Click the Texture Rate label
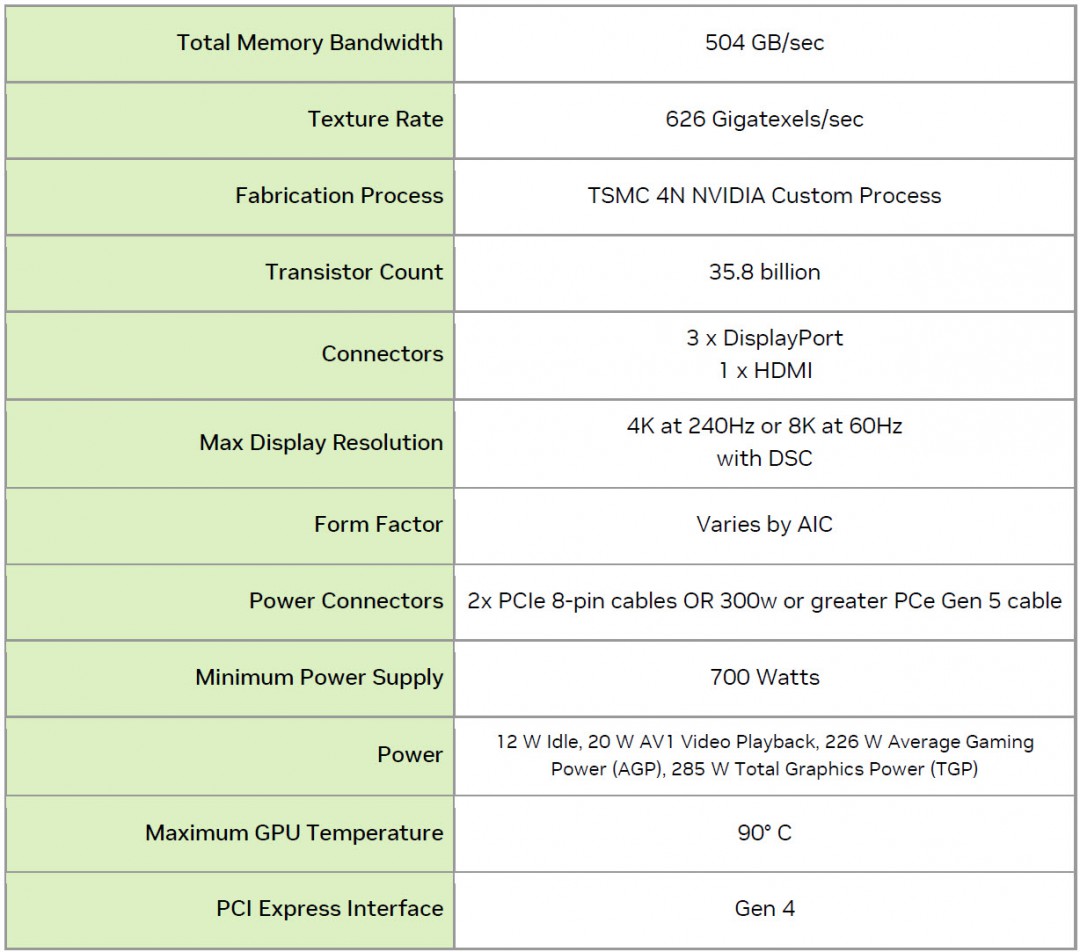Image resolution: width=1080 pixels, height=952 pixels. (375, 119)
